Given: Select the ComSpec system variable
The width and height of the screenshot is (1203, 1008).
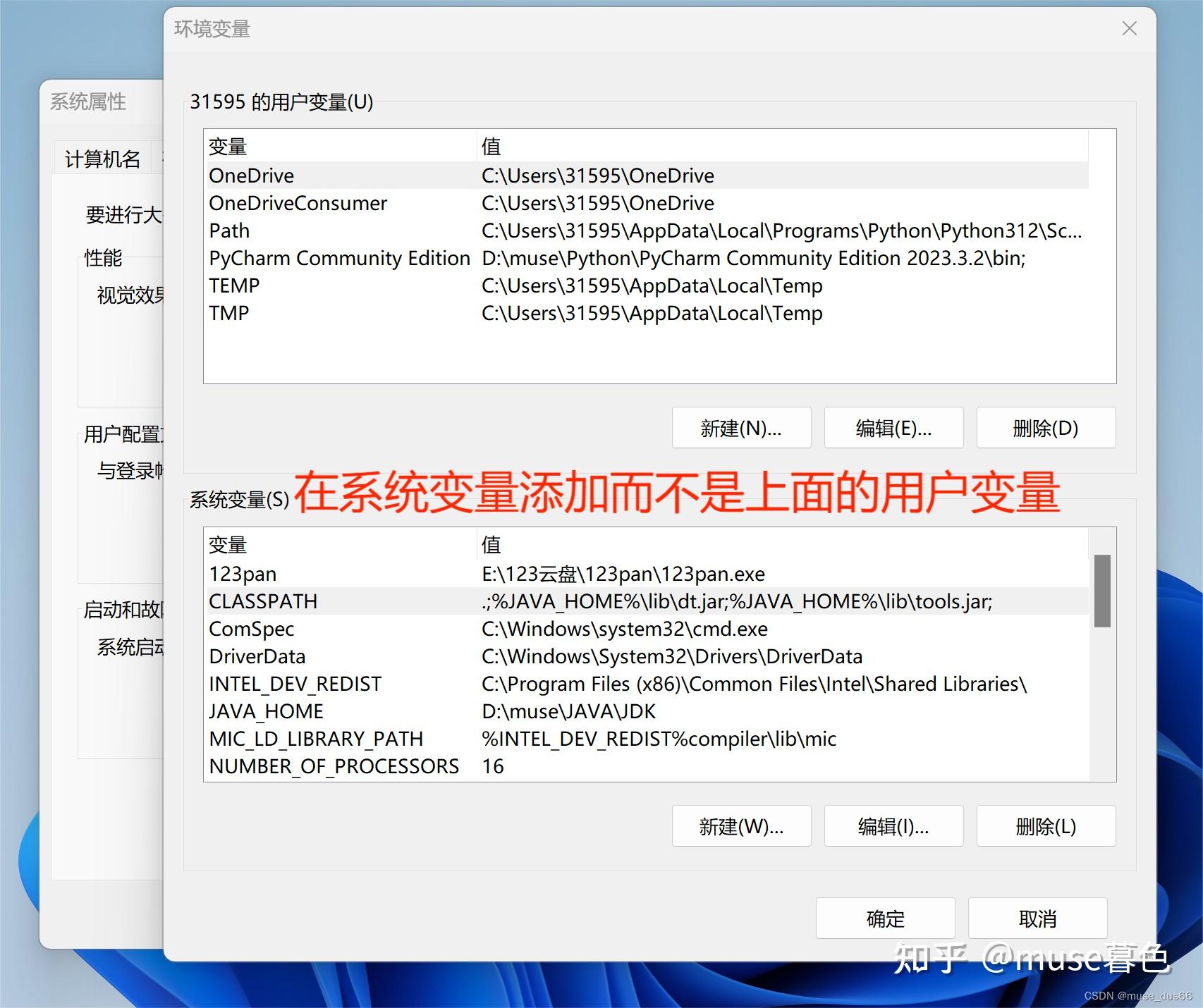Looking at the screenshot, I should point(251,629).
